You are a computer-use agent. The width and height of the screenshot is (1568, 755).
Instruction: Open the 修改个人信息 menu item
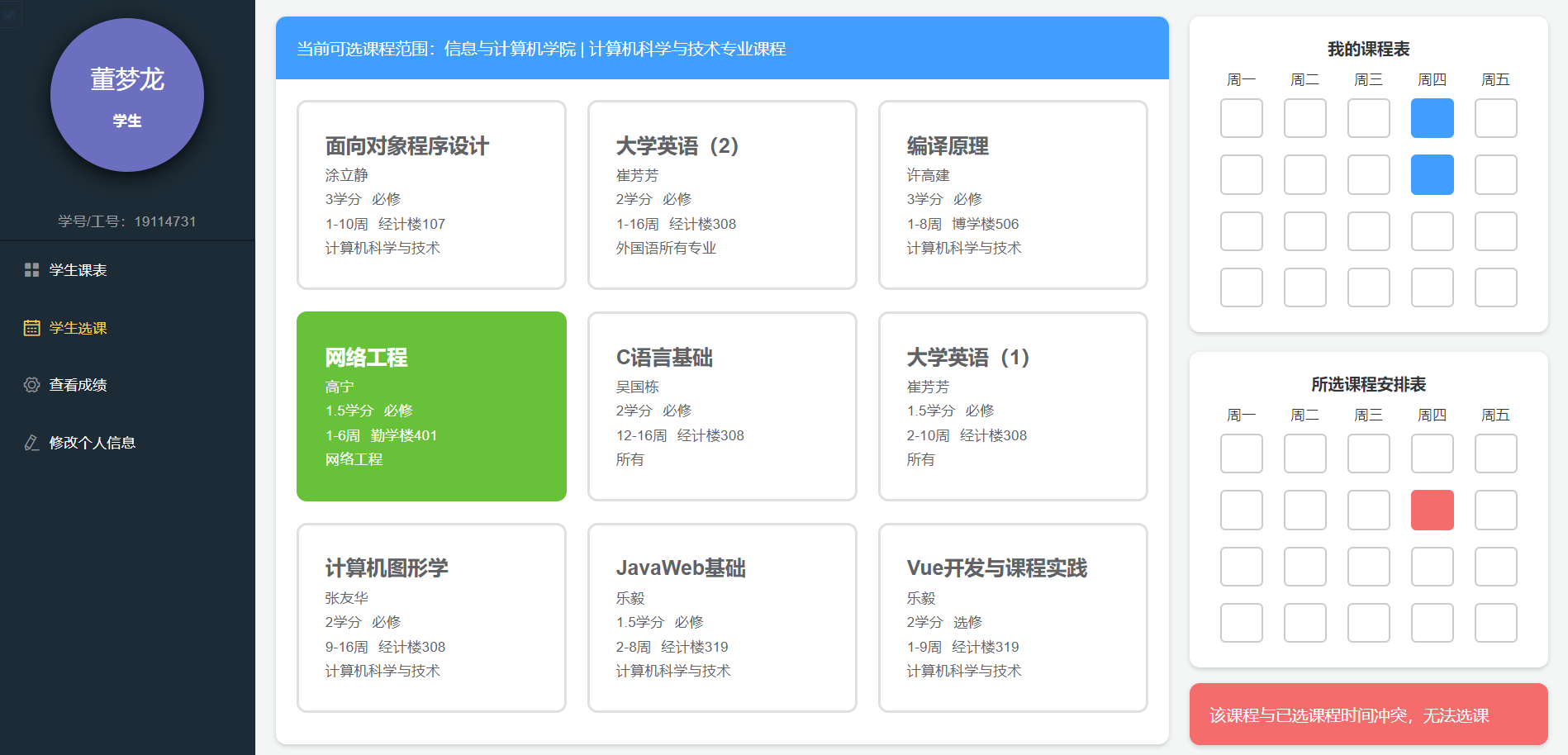click(127, 443)
